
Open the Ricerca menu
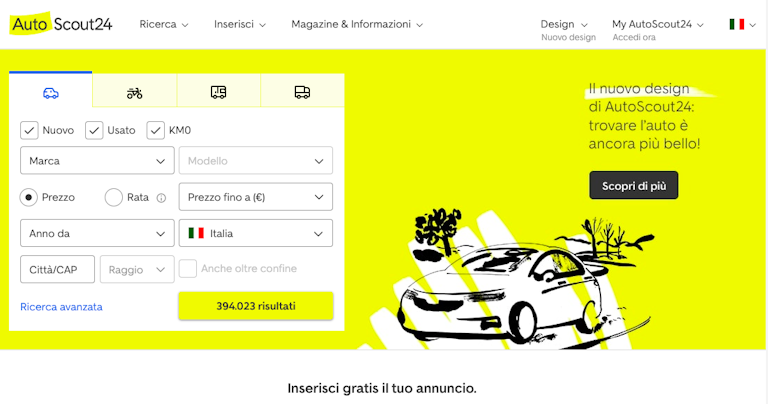[x=164, y=24]
